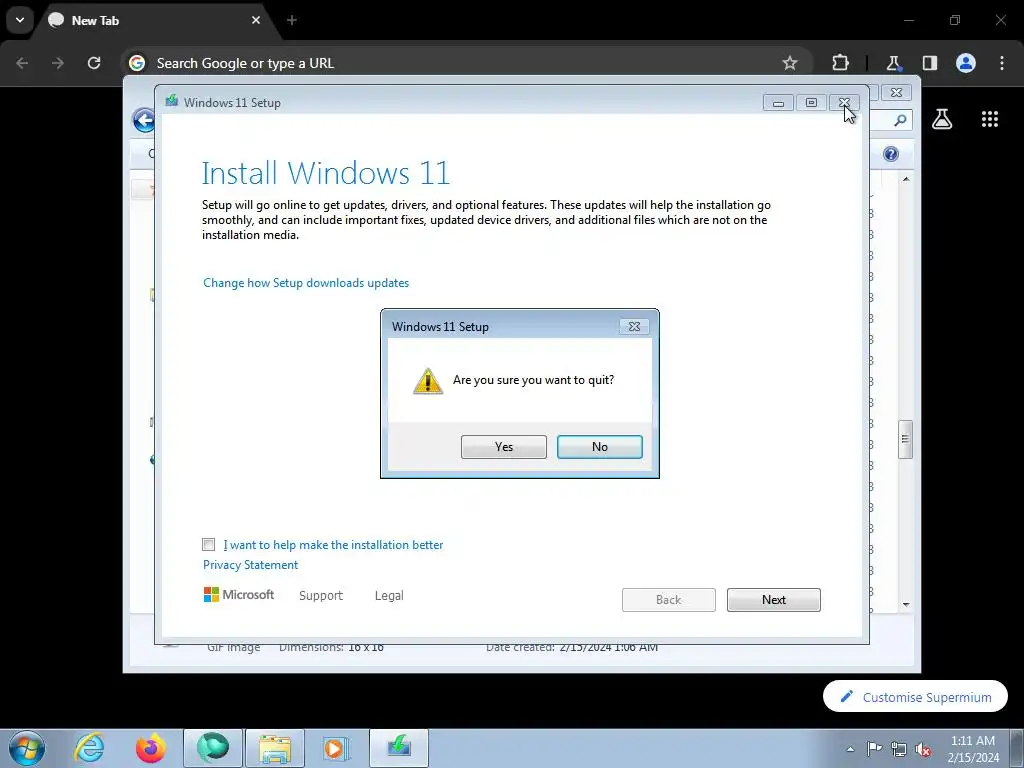
Task: Click the Explorer vertical scrollbar thumb
Action: click(905, 439)
